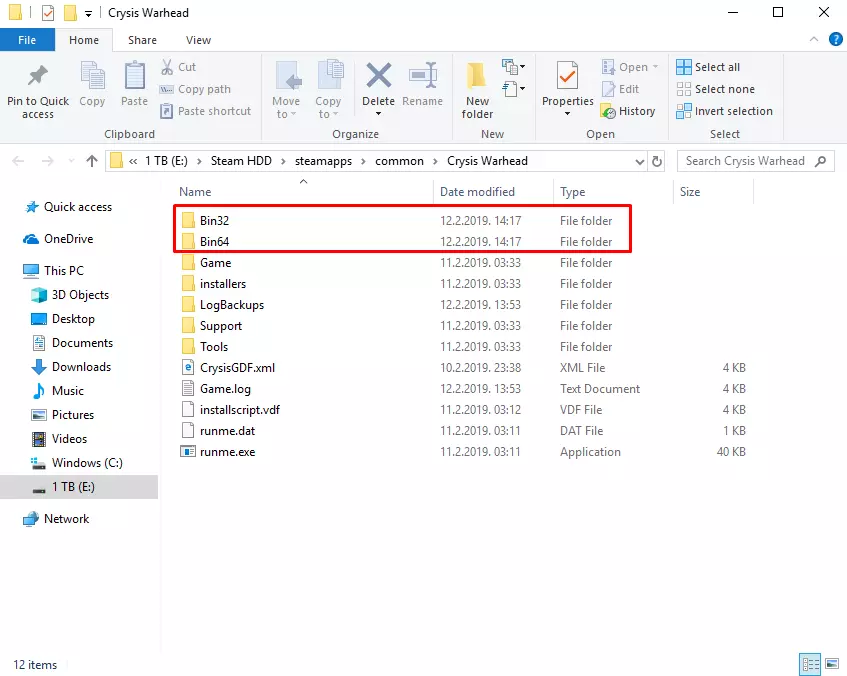847x676 pixels.
Task: Click the Properties checkmark icon
Action: pyautogui.click(x=567, y=76)
